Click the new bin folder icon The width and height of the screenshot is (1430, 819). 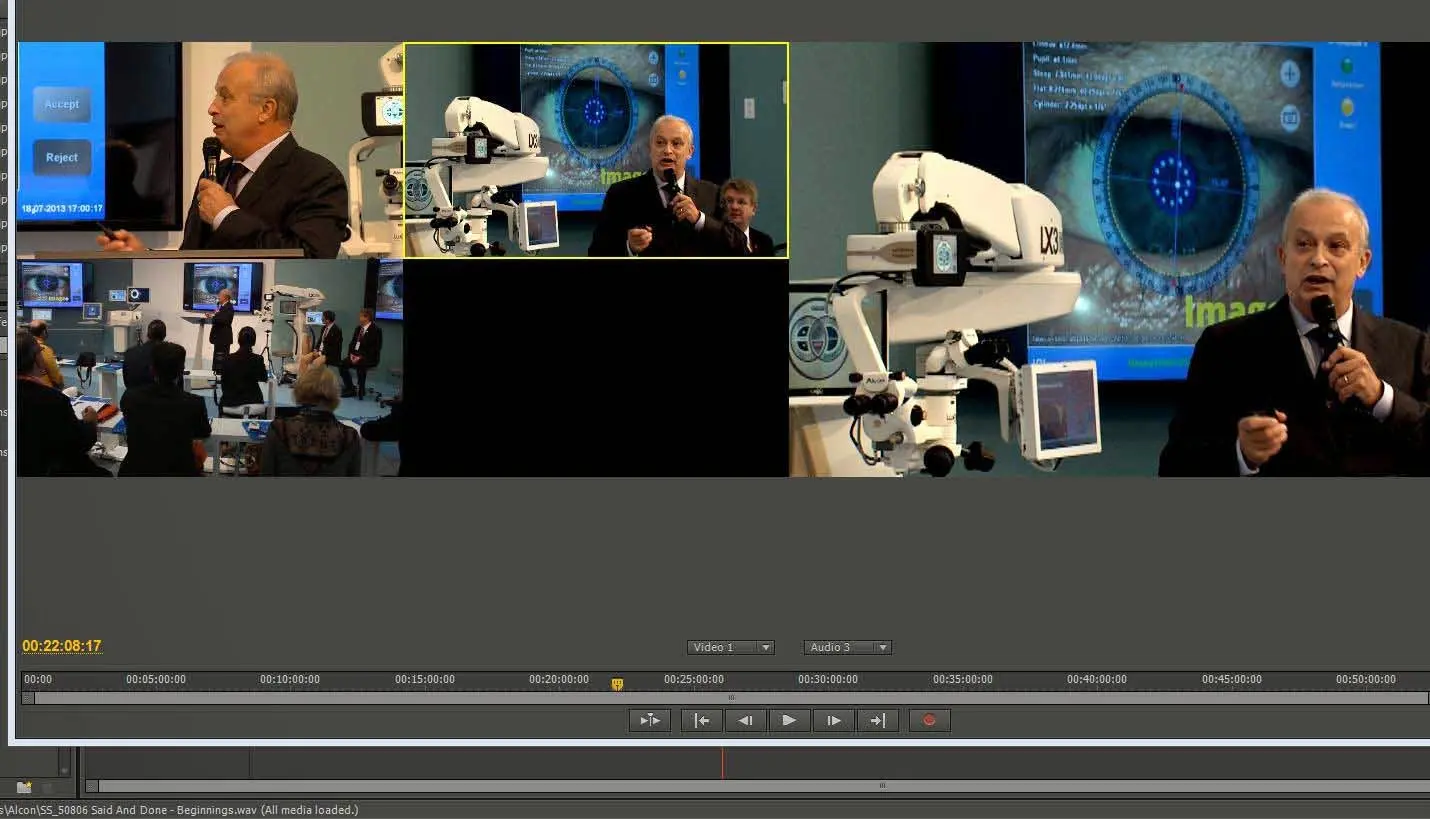tap(24, 787)
